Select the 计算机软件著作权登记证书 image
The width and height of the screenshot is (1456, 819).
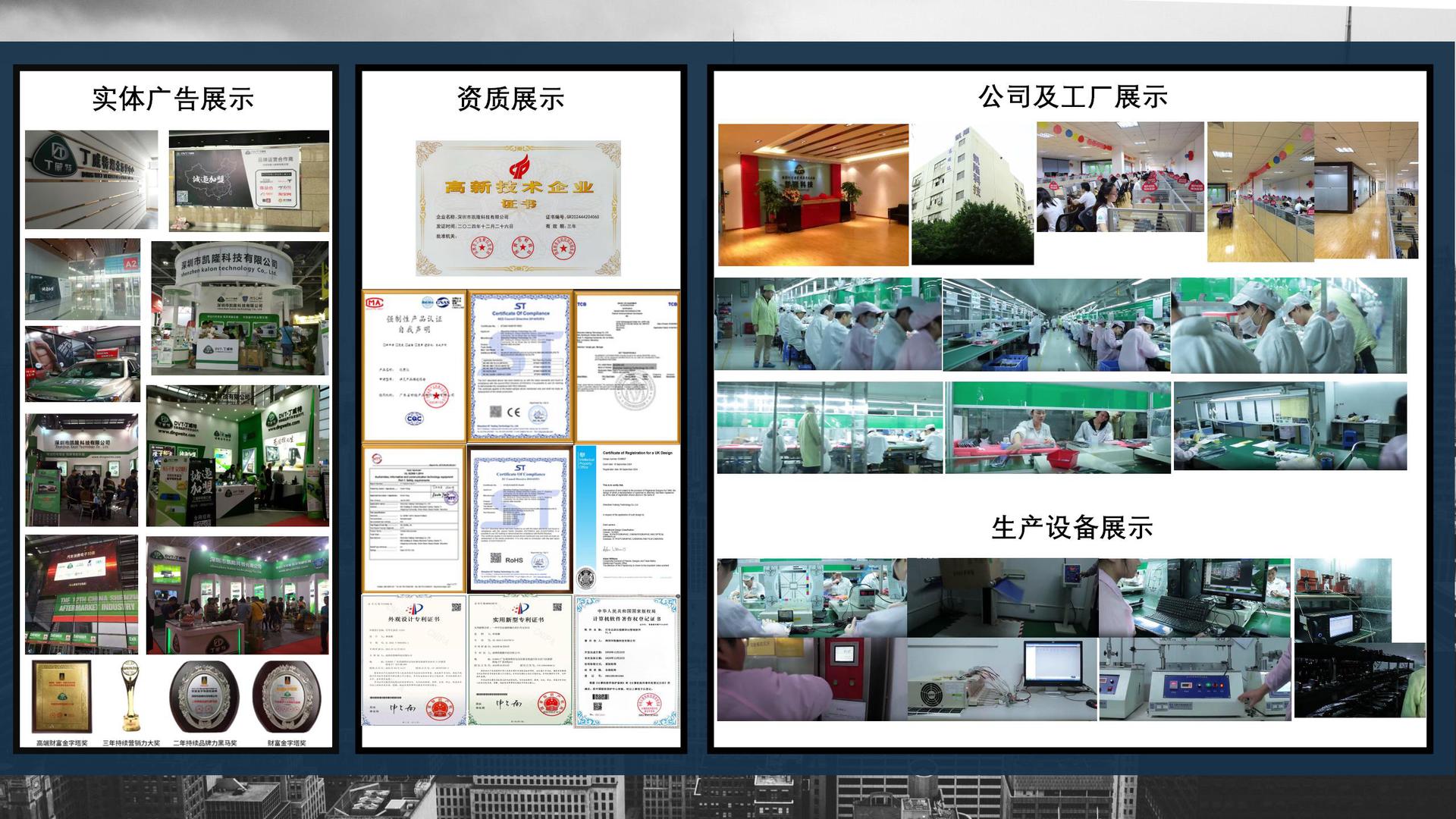point(627,661)
